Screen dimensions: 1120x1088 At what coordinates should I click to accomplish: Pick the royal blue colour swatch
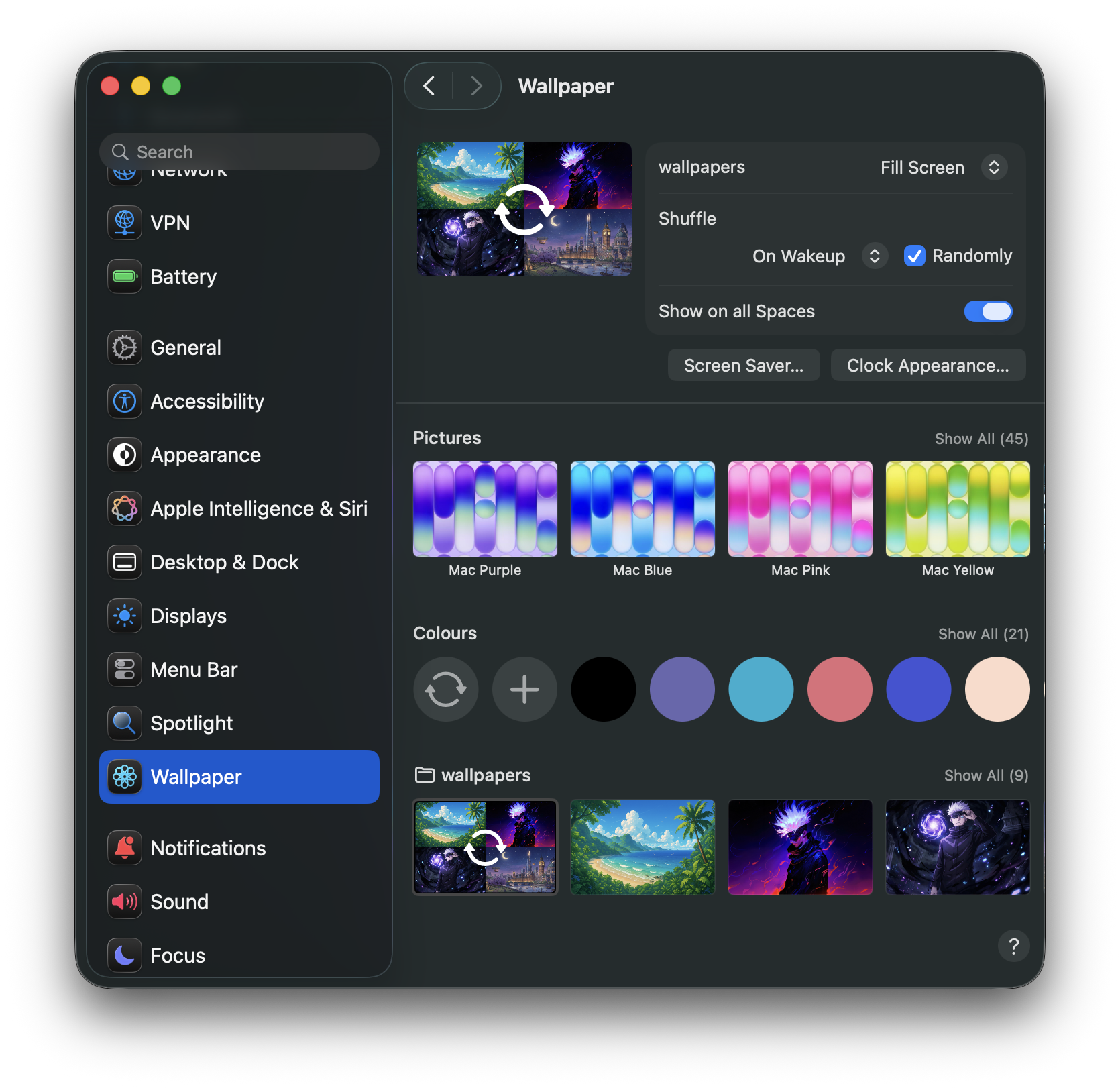[x=919, y=689]
